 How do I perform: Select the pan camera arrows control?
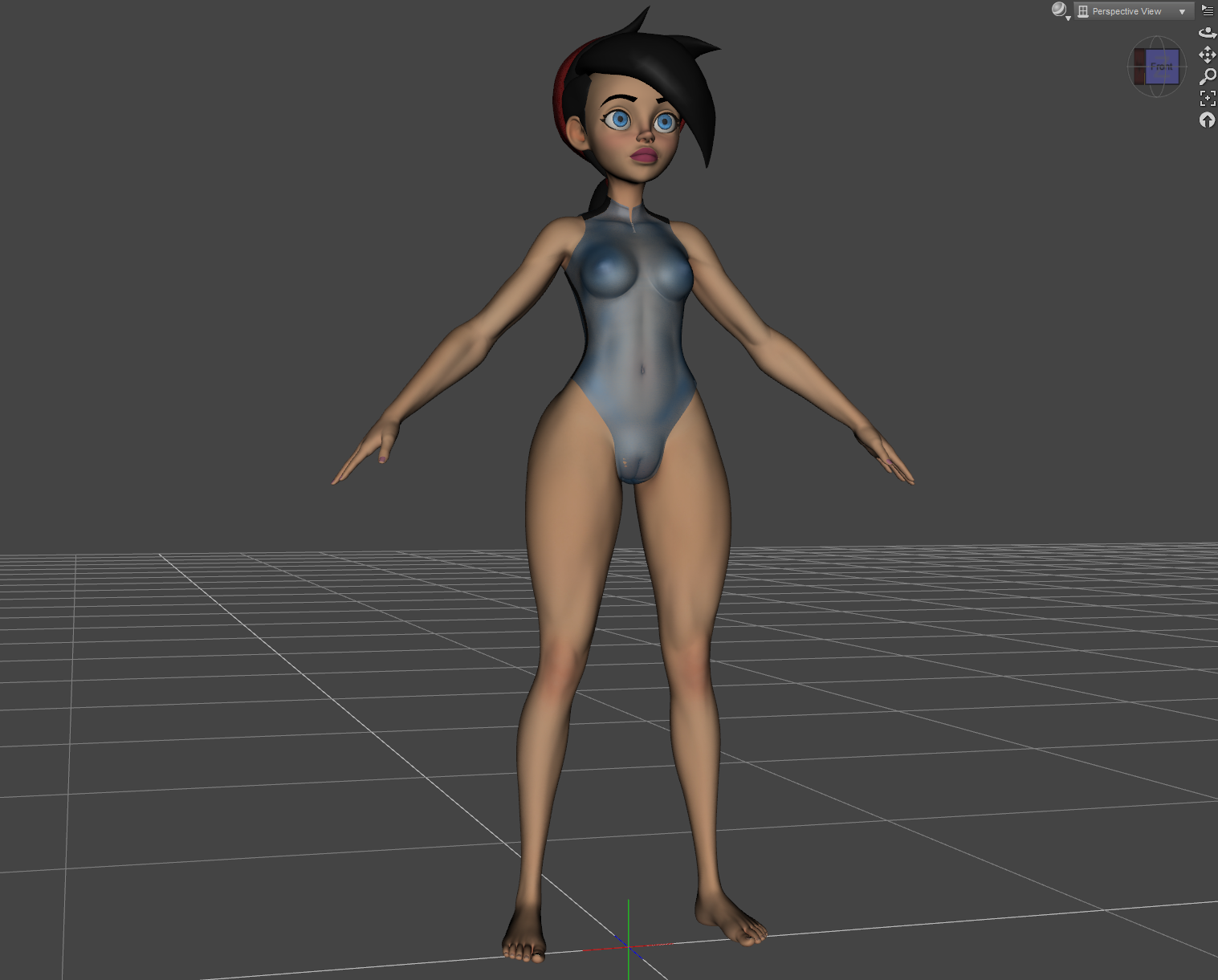[x=1208, y=55]
